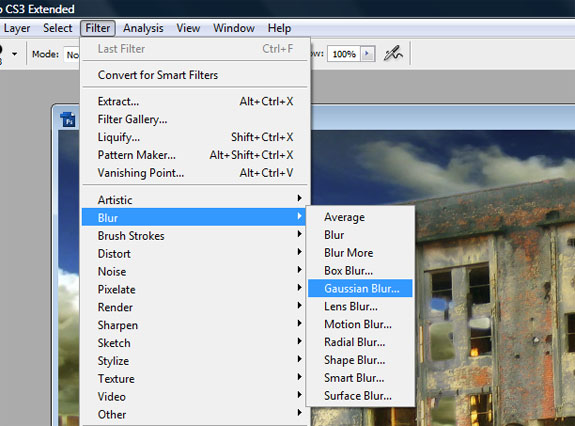575x426 pixels.
Task: Expand the Pixelate submenu
Action: (x=195, y=290)
